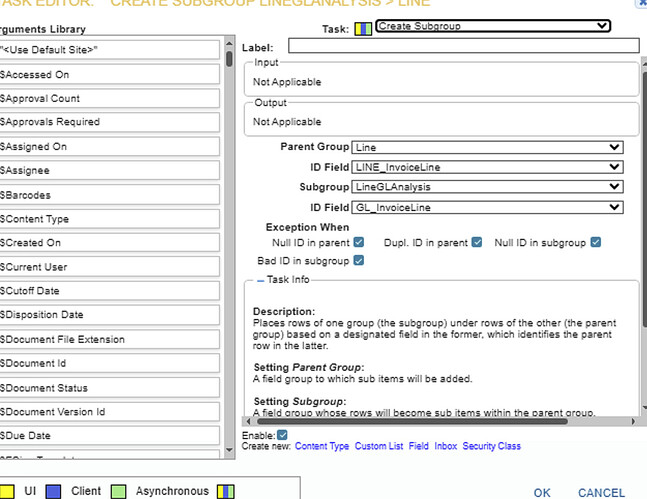The width and height of the screenshot is (647, 499).
Task: Toggle Null ID in parent checkbox
Action: [x=359, y=242]
